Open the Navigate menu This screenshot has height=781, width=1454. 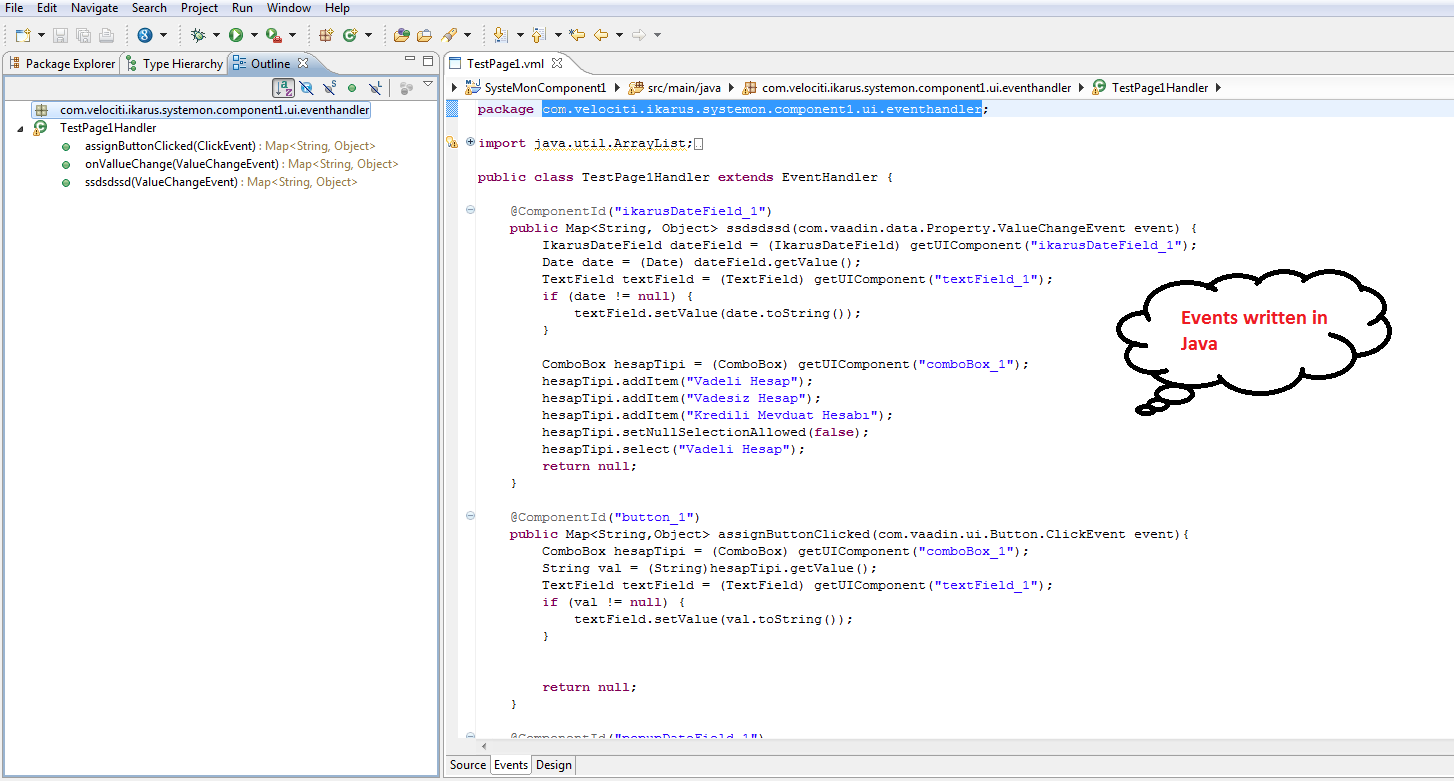point(94,8)
